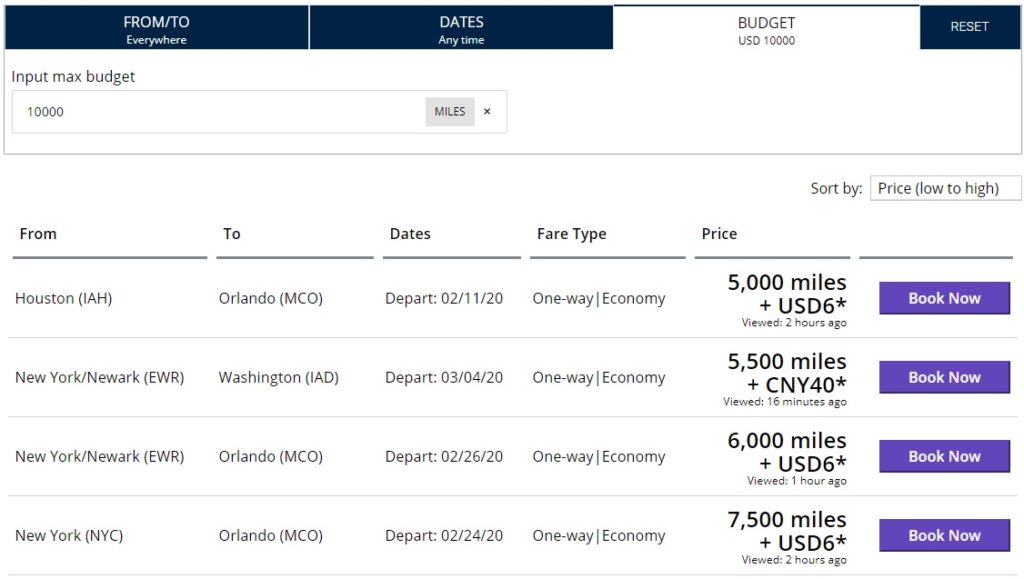Click the Houston (IAH) origin cell

tap(63, 298)
